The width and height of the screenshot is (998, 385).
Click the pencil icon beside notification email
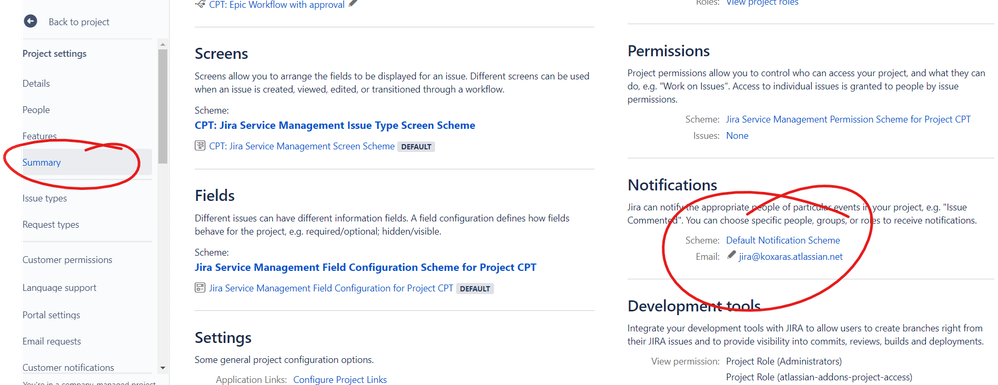tap(732, 256)
